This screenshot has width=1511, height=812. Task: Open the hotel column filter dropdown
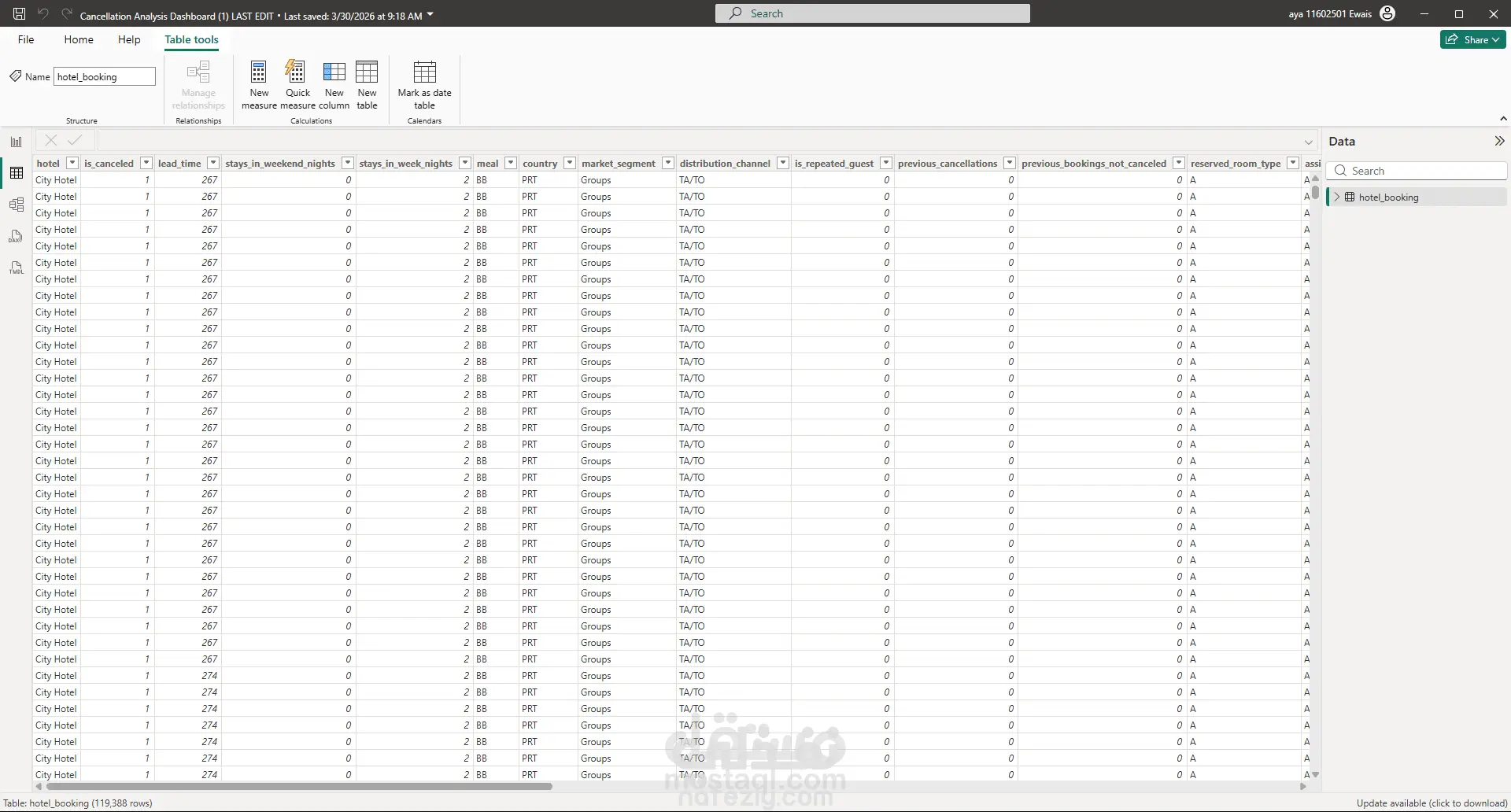point(72,163)
